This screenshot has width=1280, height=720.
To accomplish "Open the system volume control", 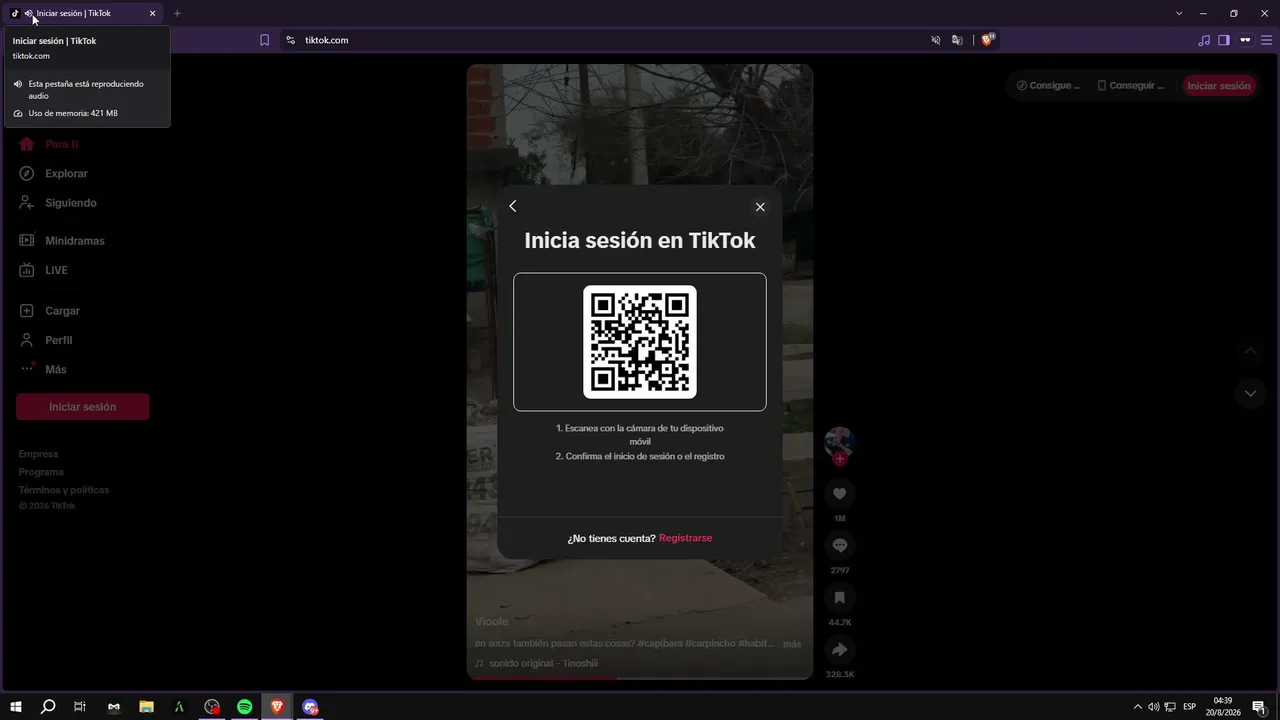I will click(1153, 707).
